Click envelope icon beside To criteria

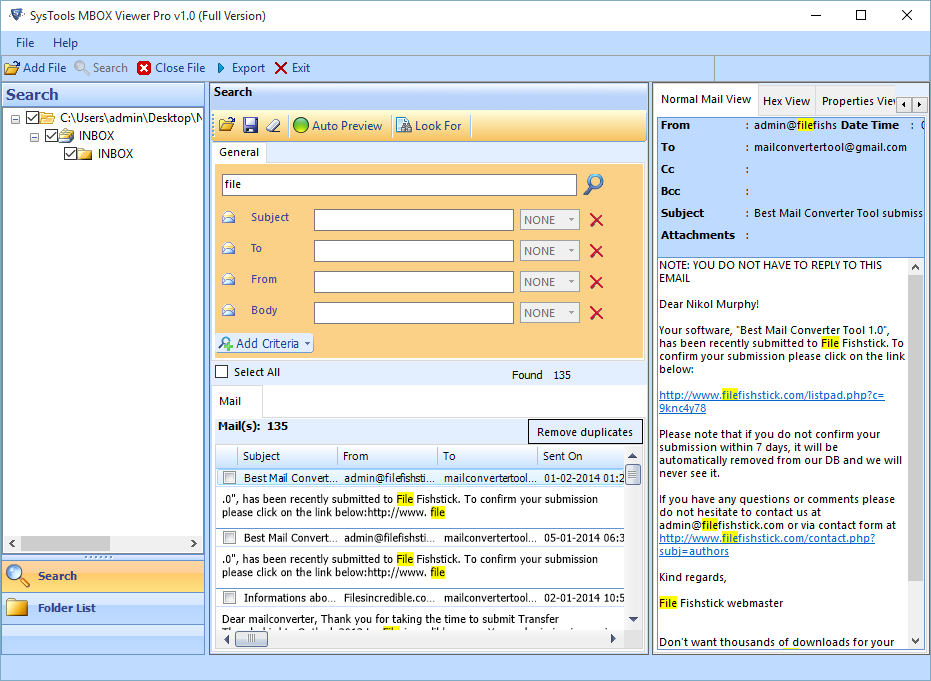tap(229, 248)
